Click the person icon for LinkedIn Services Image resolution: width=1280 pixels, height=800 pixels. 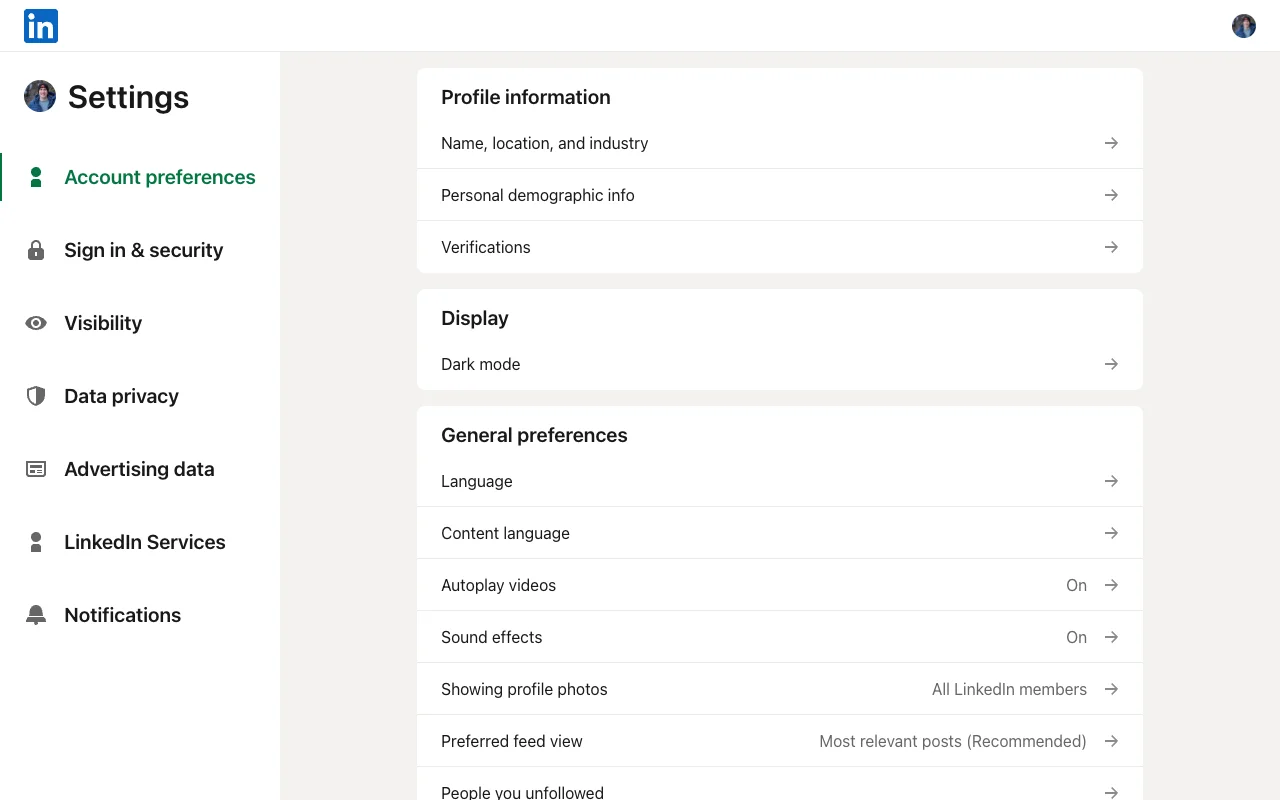tap(36, 542)
